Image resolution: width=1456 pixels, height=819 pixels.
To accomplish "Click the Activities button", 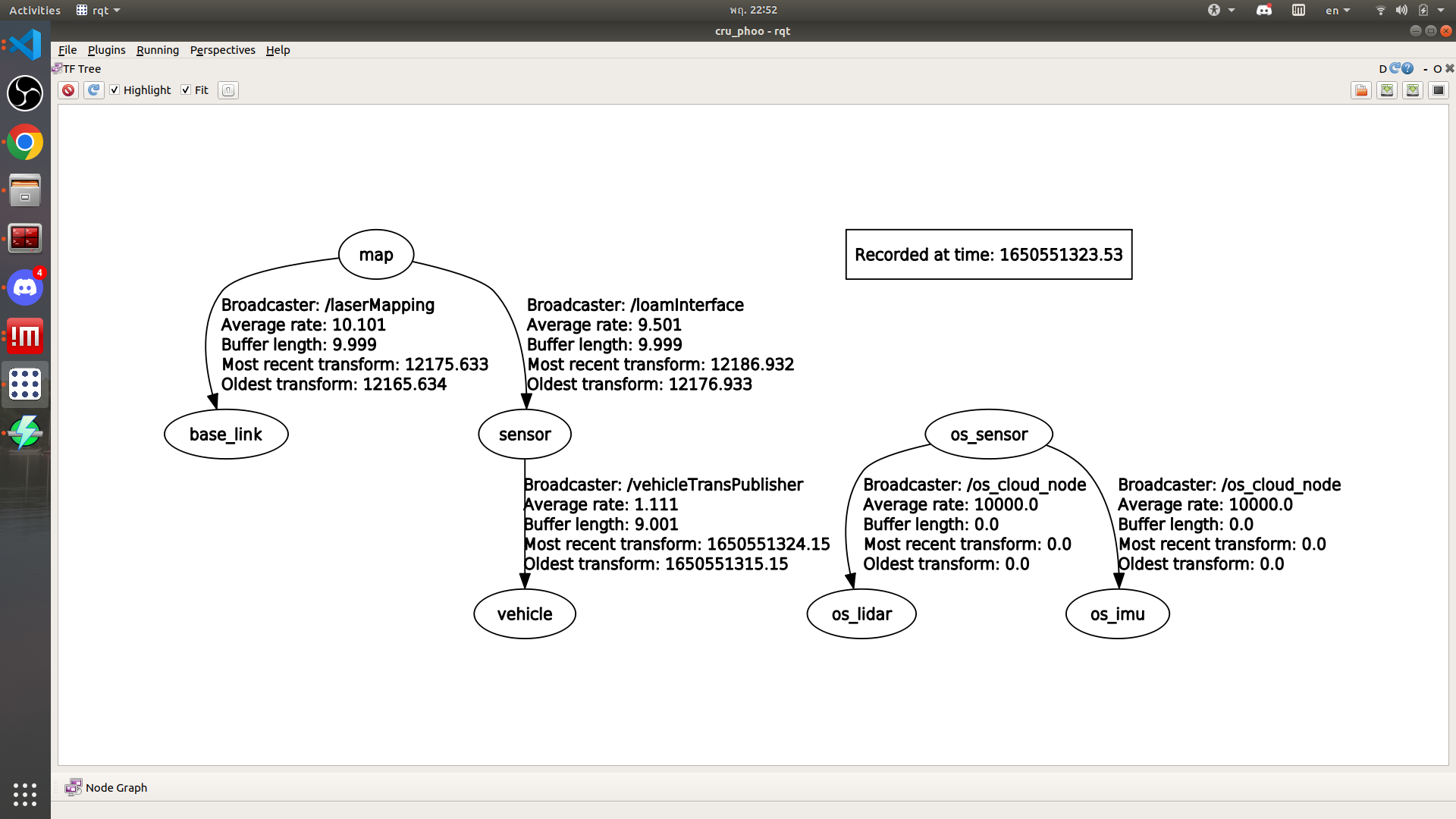I will [x=34, y=11].
